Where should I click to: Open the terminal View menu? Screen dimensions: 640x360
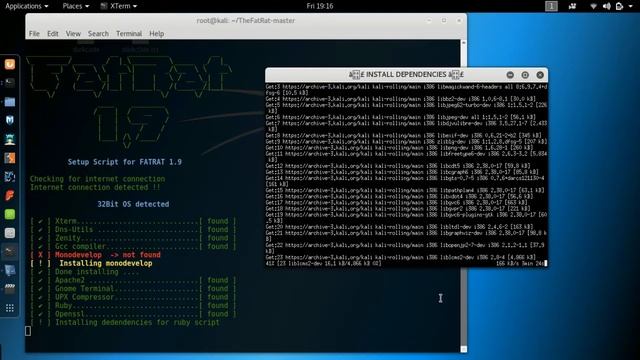[73, 33]
